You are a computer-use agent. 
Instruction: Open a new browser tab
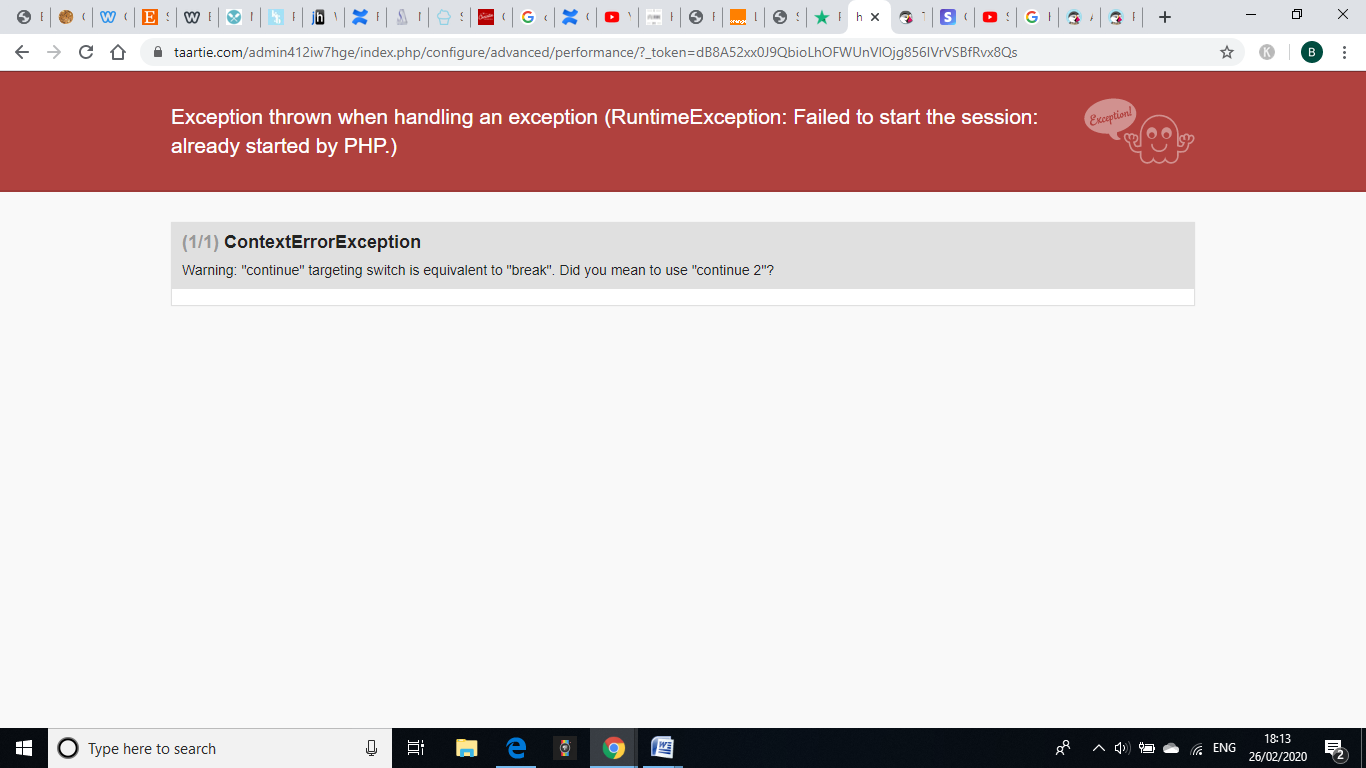point(1164,17)
